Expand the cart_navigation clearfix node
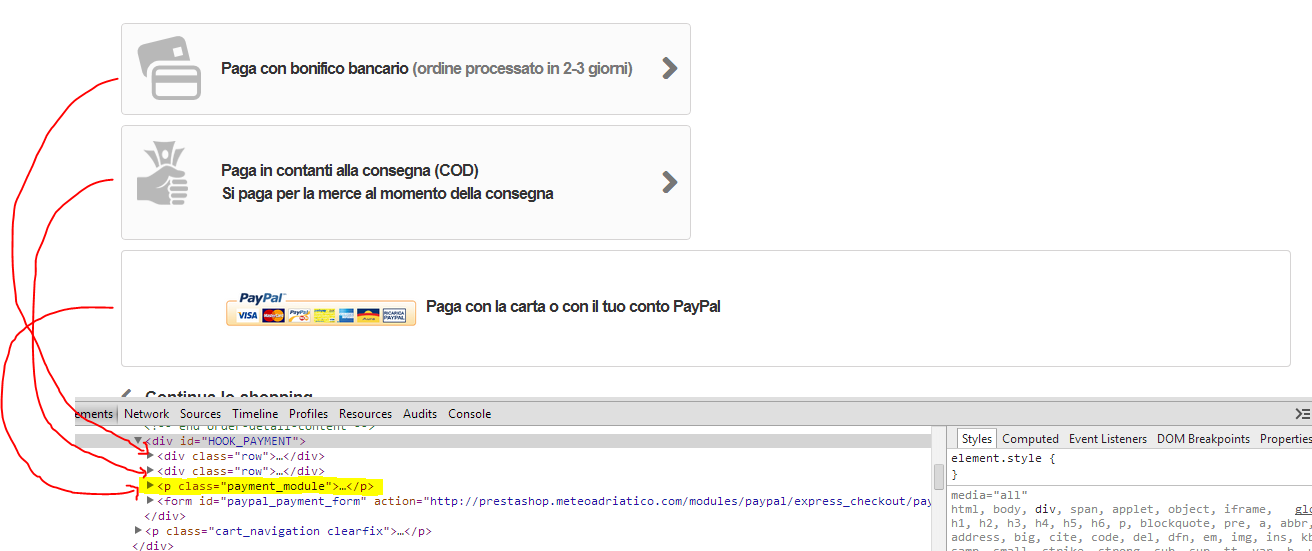Image resolution: width=1312 pixels, height=551 pixels. 138,531
